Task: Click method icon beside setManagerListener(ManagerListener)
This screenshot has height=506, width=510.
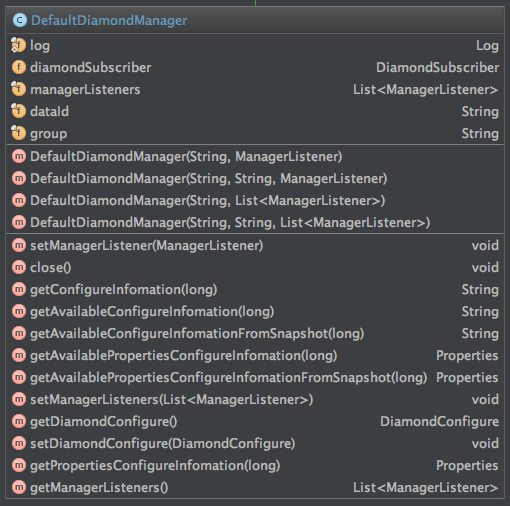Action: (19, 245)
